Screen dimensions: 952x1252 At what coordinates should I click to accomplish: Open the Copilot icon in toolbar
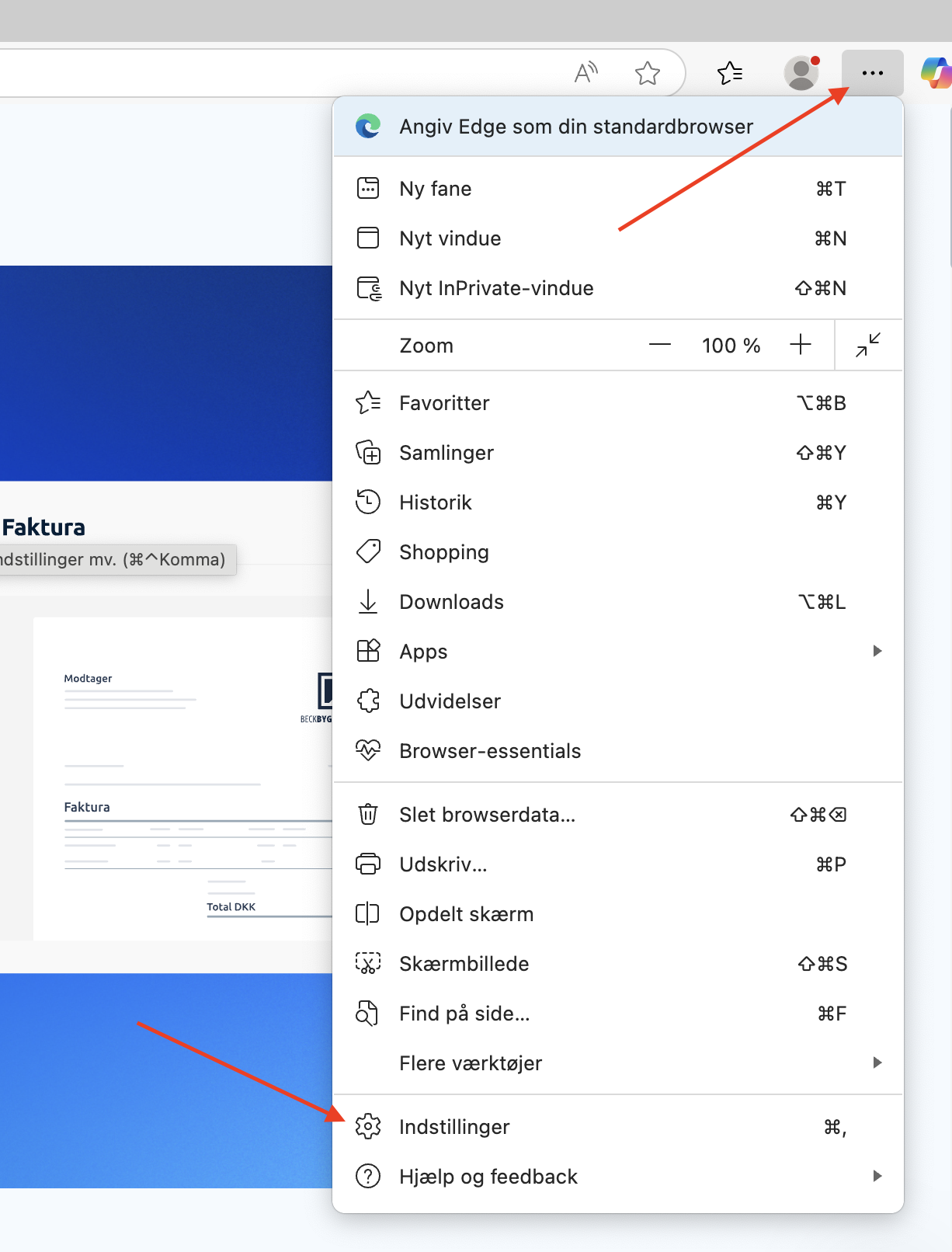click(x=936, y=73)
